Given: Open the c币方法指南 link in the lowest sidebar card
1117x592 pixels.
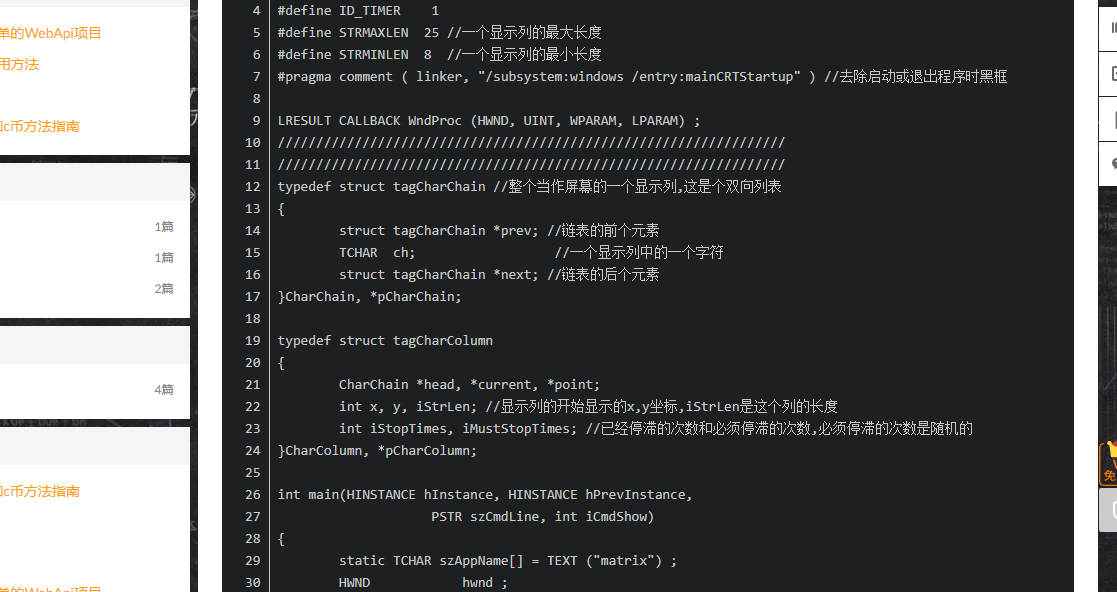Looking at the screenshot, I should pos(40,491).
